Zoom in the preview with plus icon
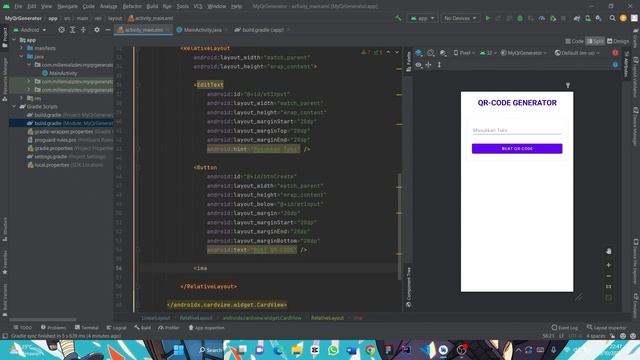640x360 pixels. 609,265
